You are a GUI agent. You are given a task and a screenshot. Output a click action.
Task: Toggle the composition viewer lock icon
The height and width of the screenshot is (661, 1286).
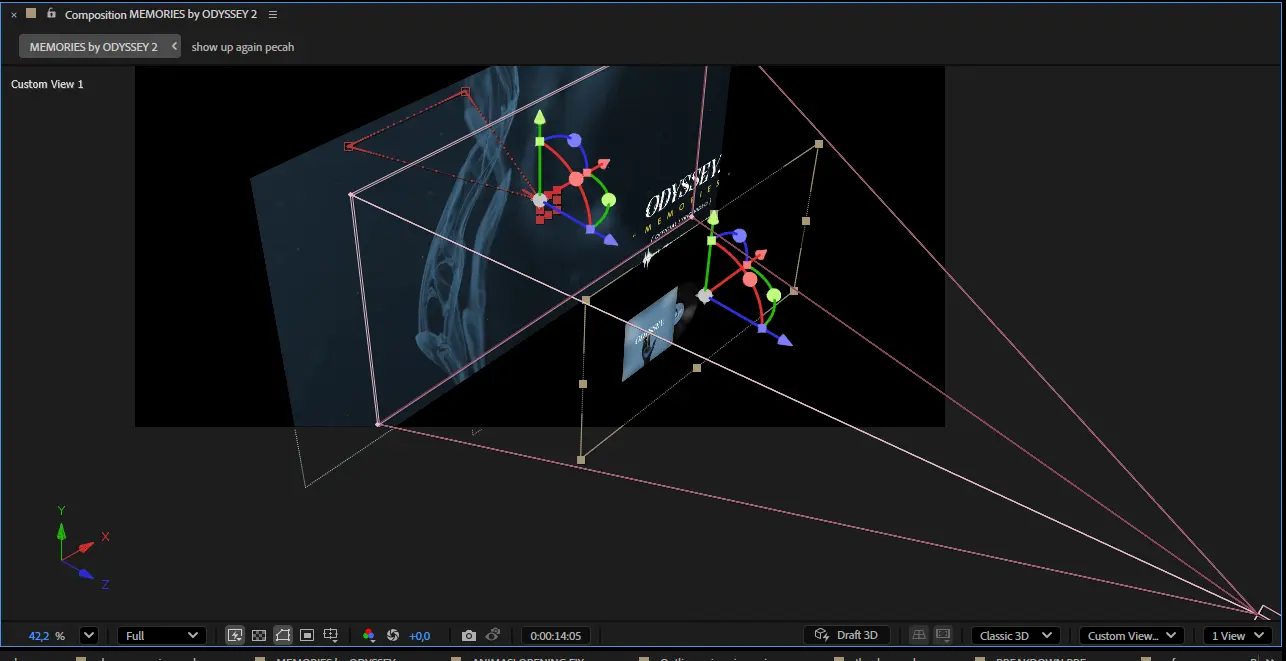(51, 13)
